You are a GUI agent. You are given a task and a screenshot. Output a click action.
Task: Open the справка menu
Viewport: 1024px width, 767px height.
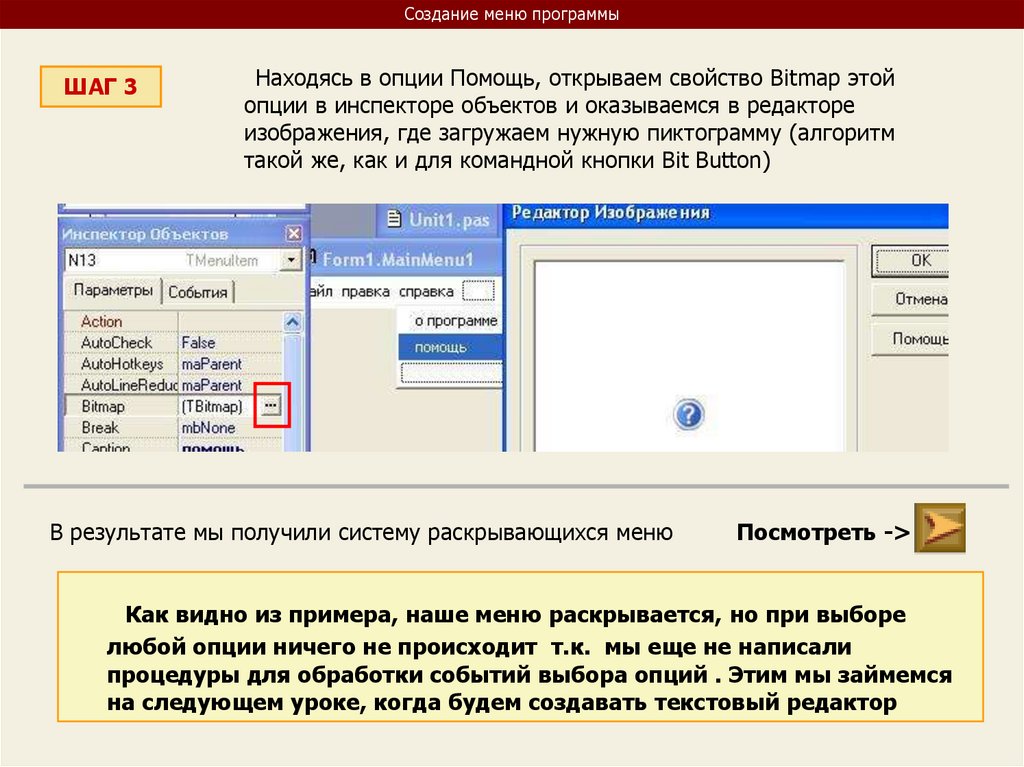(426, 291)
